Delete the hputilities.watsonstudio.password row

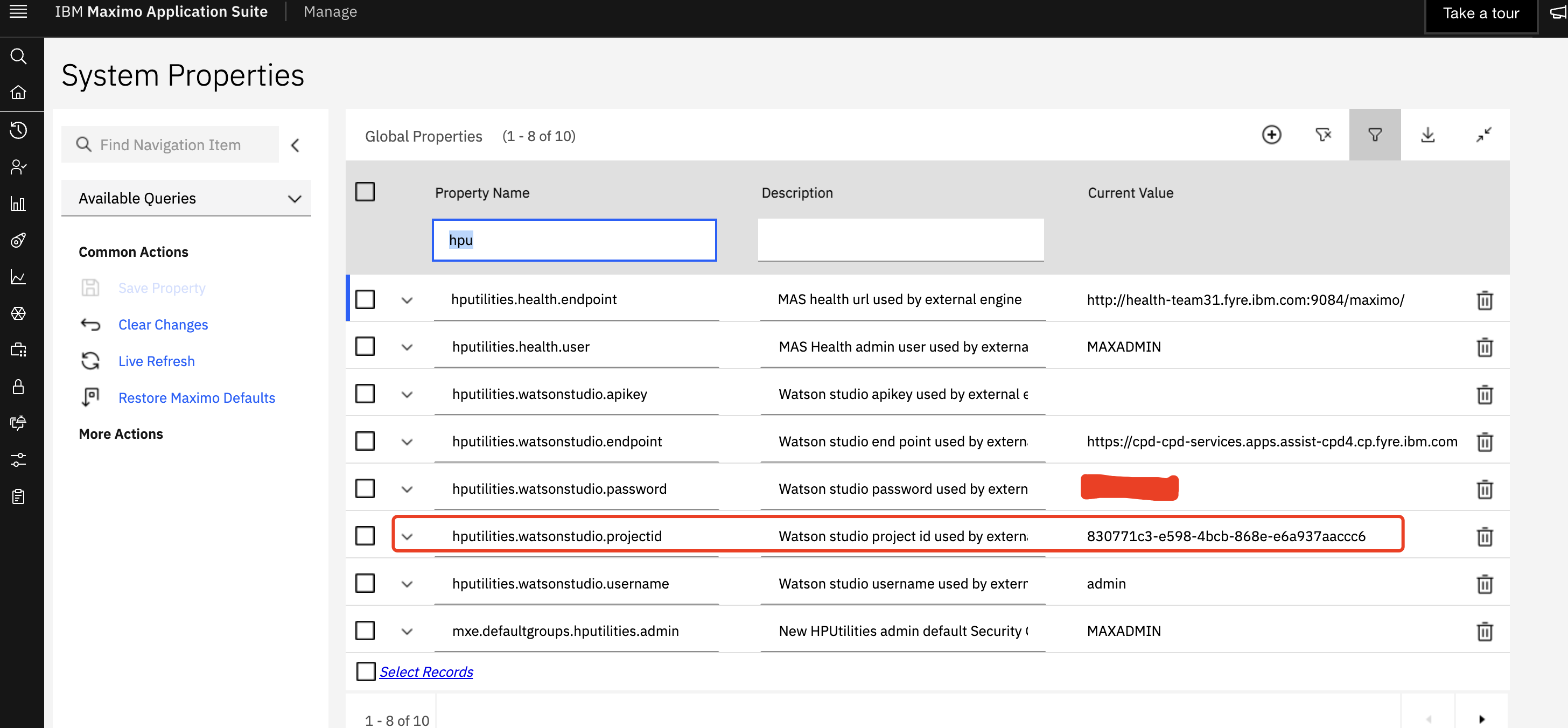pyautogui.click(x=1485, y=489)
